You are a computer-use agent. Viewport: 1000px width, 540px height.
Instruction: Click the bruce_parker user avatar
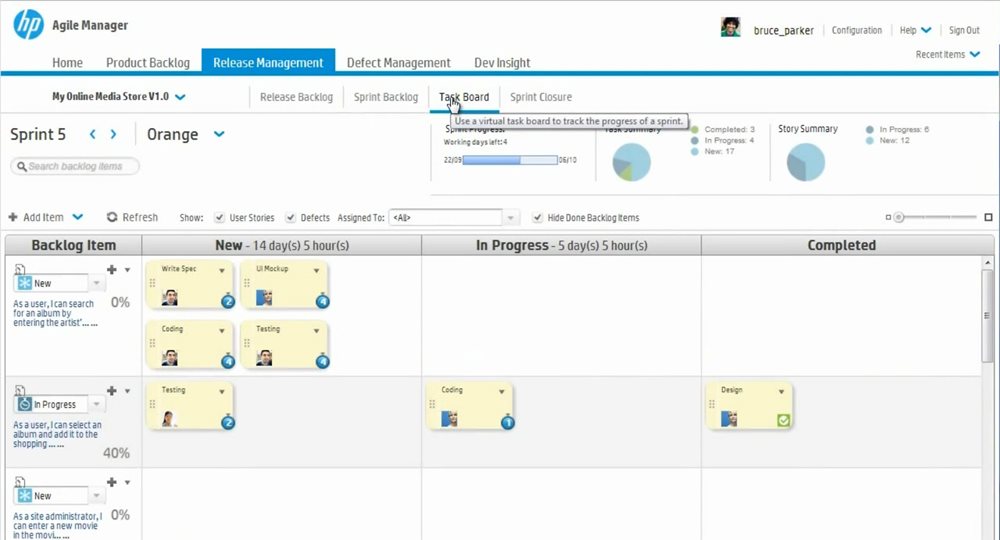(731, 28)
